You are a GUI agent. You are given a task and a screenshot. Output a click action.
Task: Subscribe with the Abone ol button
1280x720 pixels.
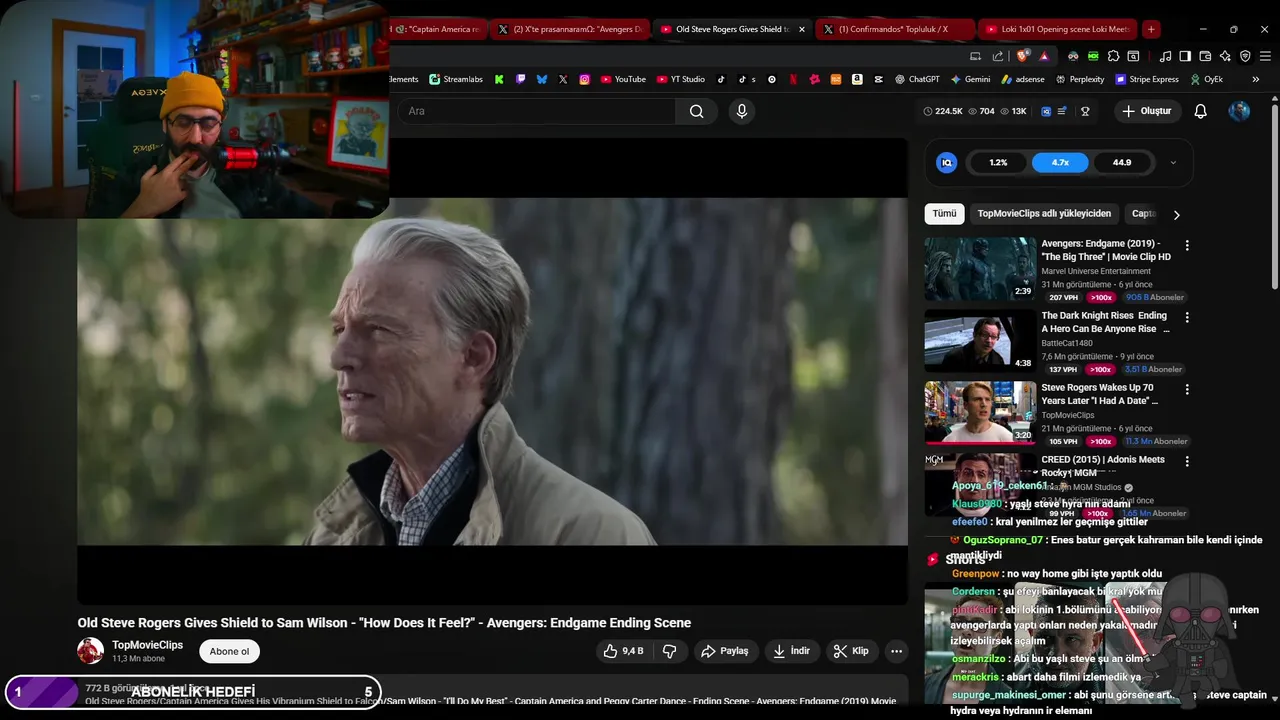coord(229,651)
